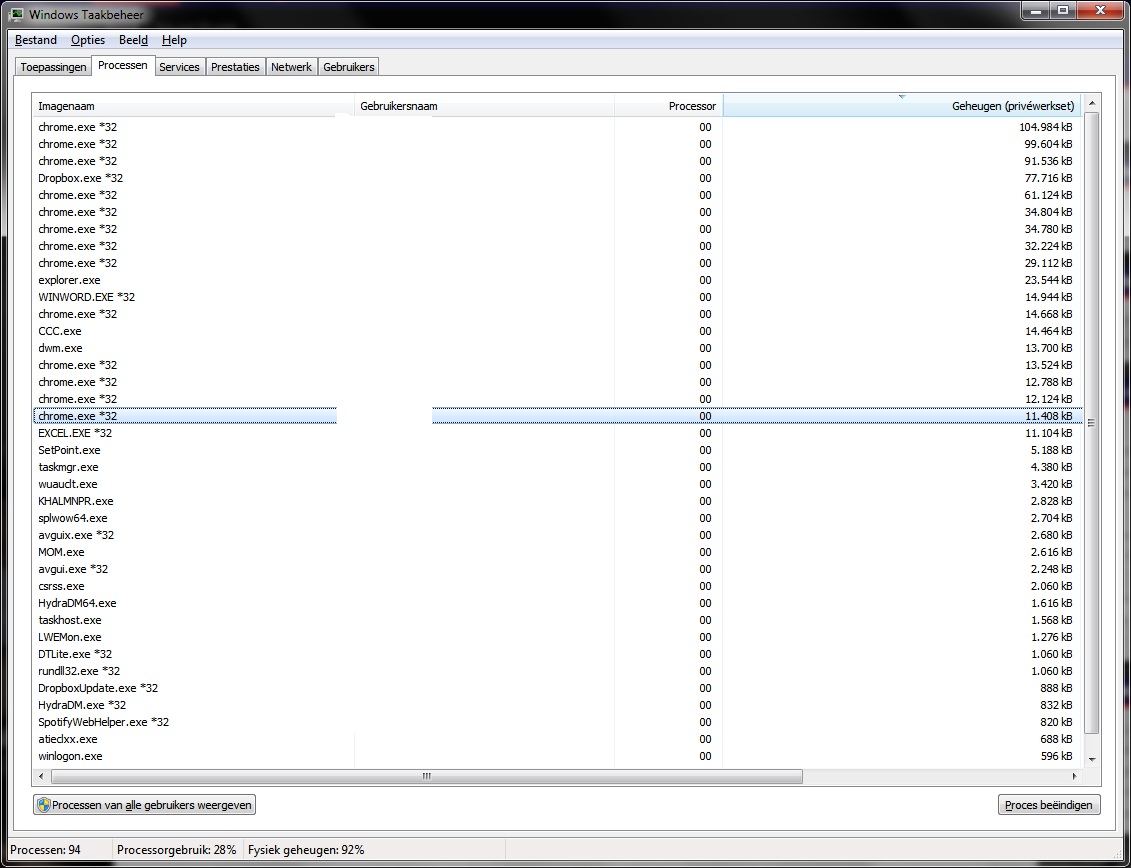Select the EXCEL.EXE *32 process
This screenshot has width=1131, height=868.
[x=557, y=433]
